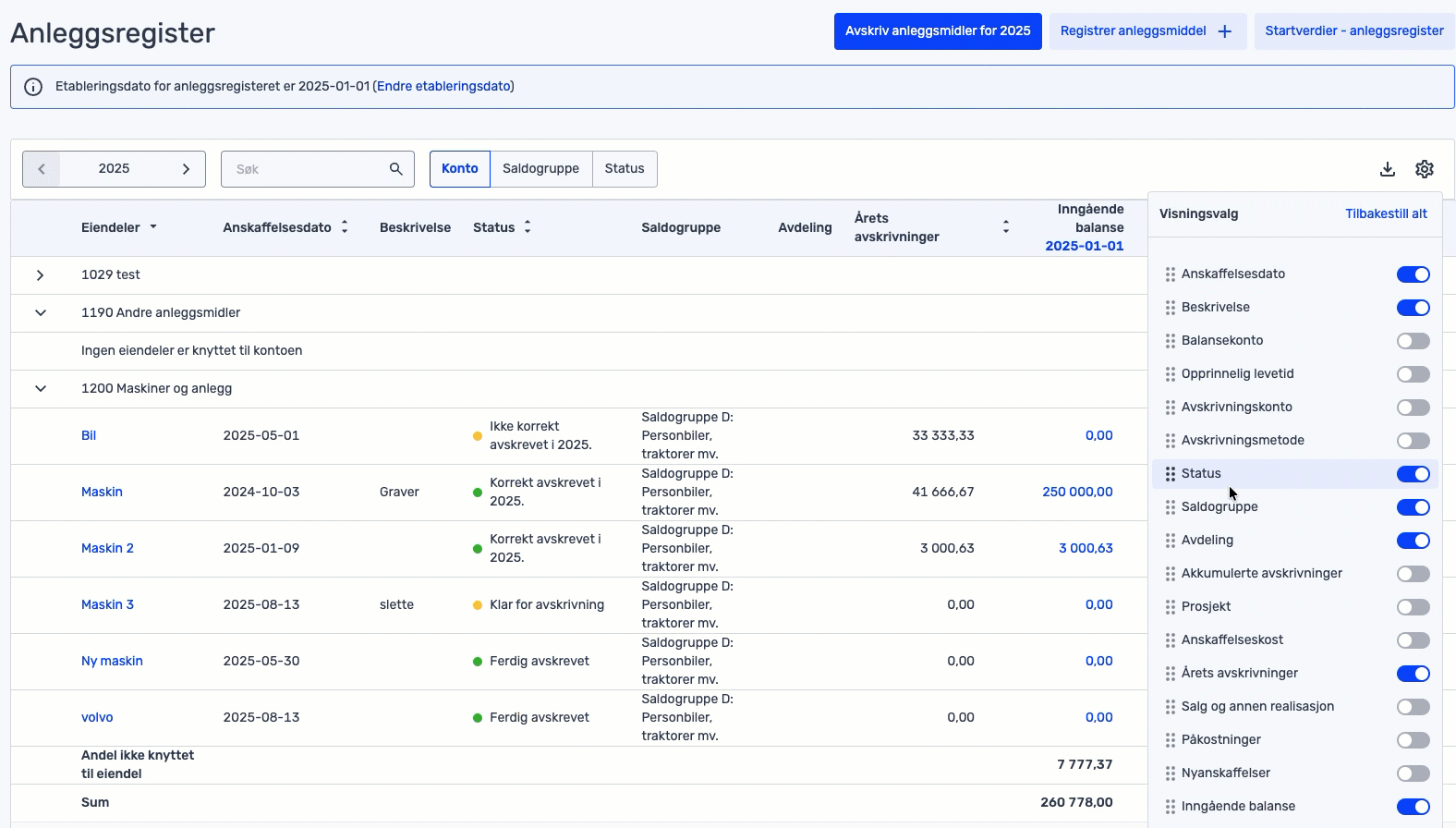Go to previous year arrow
This screenshot has height=828, width=1456.
[42, 169]
